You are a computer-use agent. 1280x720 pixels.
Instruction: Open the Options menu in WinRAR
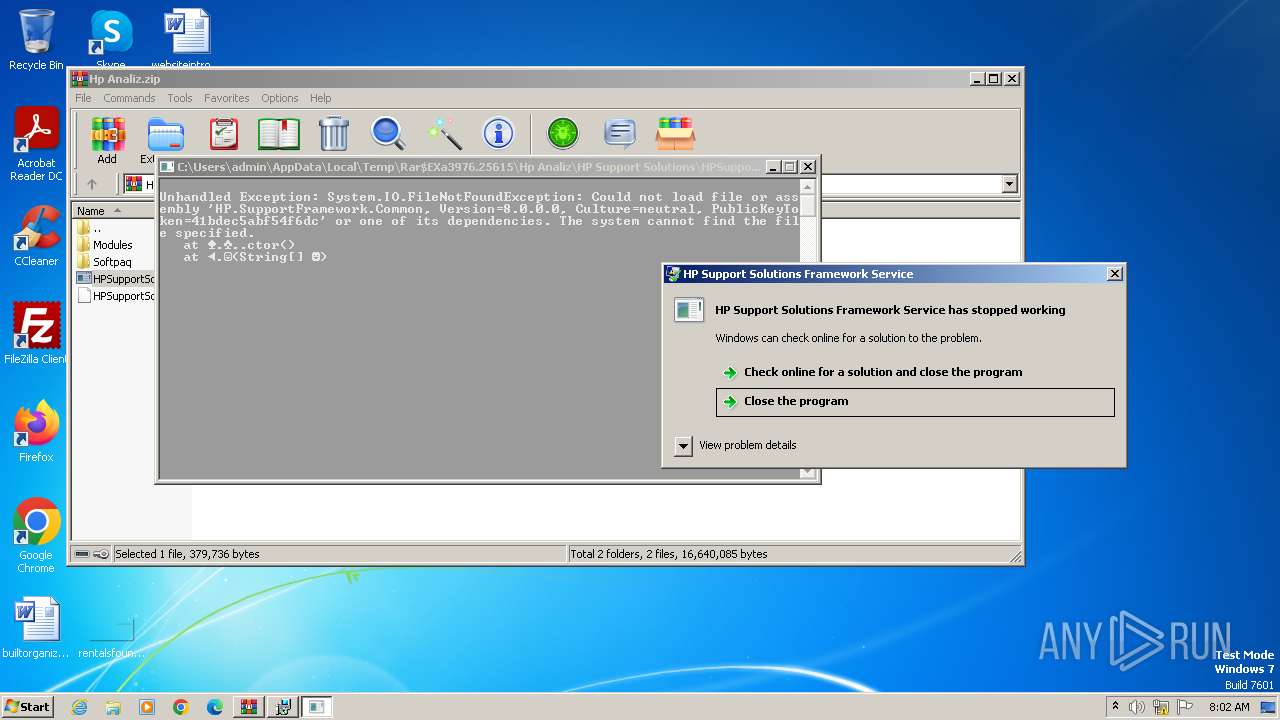tap(280, 98)
